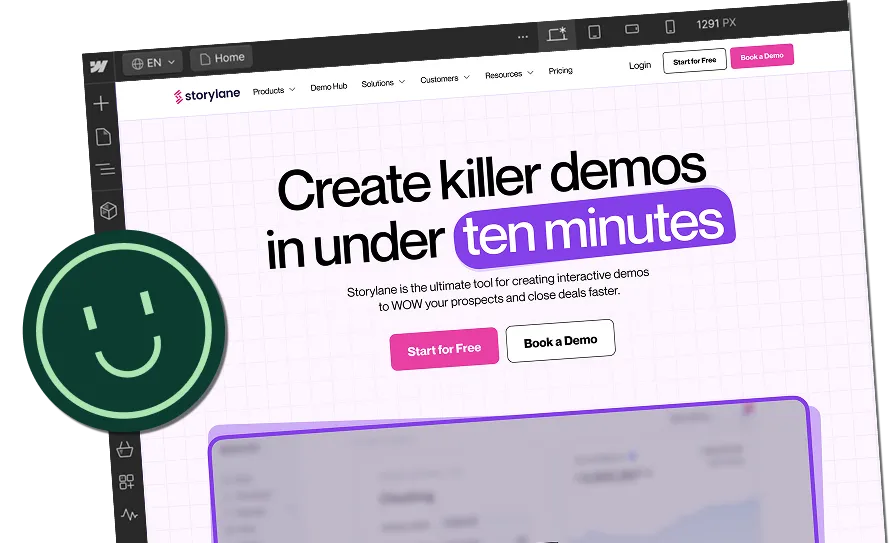This screenshot has width=894, height=543.
Task: Open the Components cube icon
Action: point(108,210)
